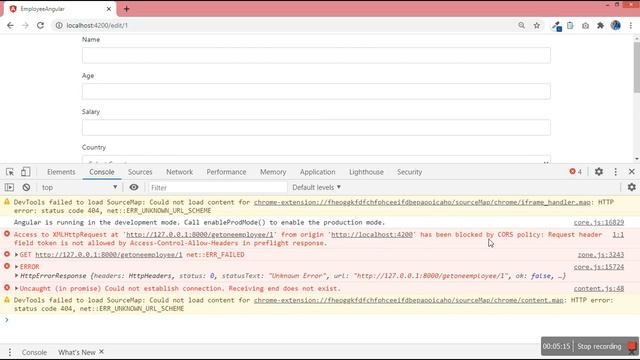Open the top JavaScript context dropdown
This screenshot has width=640, height=360.
pos(79,187)
